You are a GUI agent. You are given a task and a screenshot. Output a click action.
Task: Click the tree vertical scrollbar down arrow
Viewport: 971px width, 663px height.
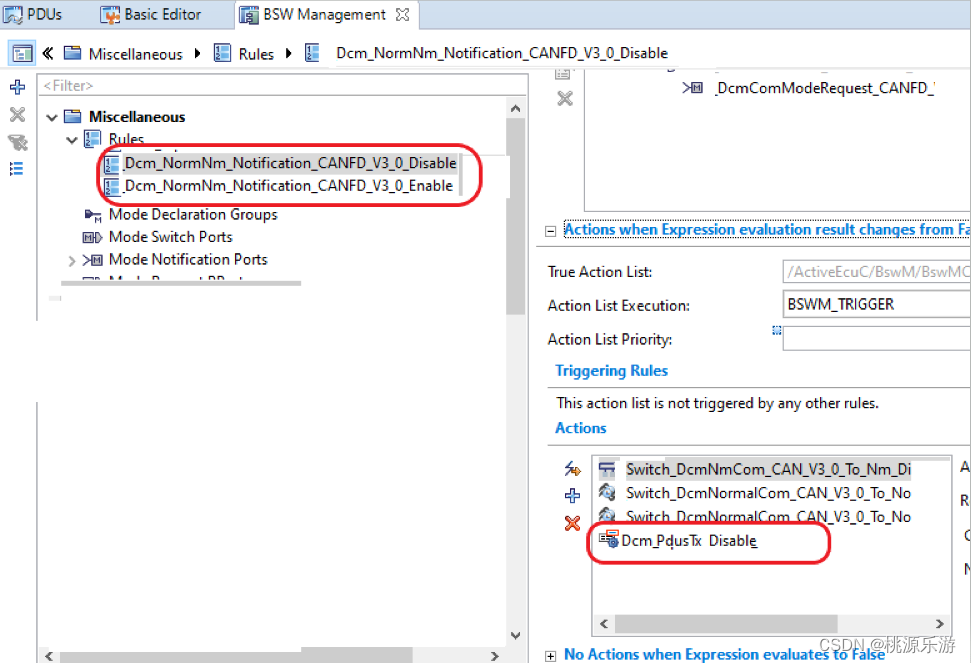(x=515, y=636)
